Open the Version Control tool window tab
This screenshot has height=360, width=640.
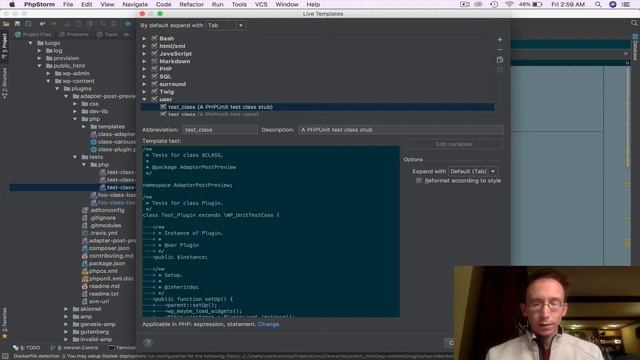pyautogui.click(x=75, y=348)
